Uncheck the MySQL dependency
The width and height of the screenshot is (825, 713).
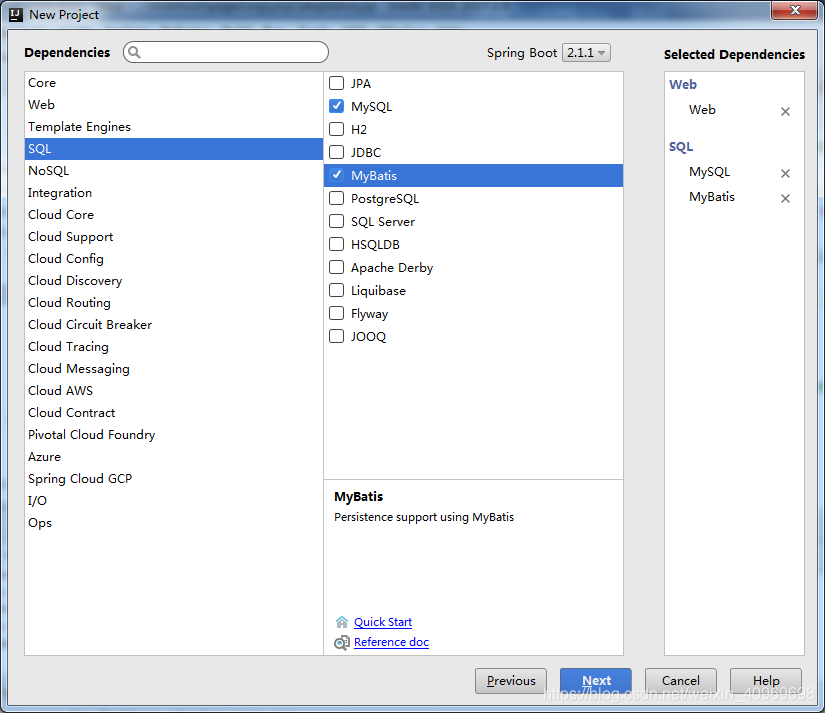pyautogui.click(x=336, y=106)
